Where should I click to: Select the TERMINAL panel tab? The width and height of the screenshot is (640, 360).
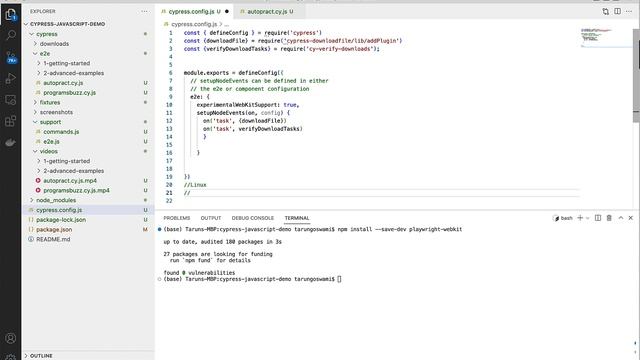[297, 218]
